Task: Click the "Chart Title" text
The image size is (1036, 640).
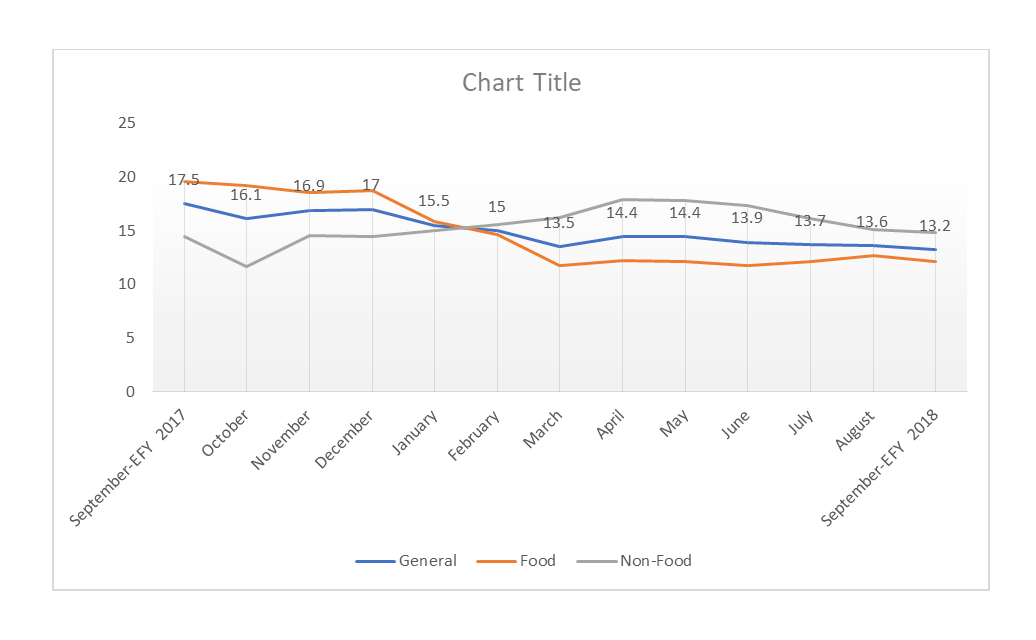Action: click(x=521, y=82)
